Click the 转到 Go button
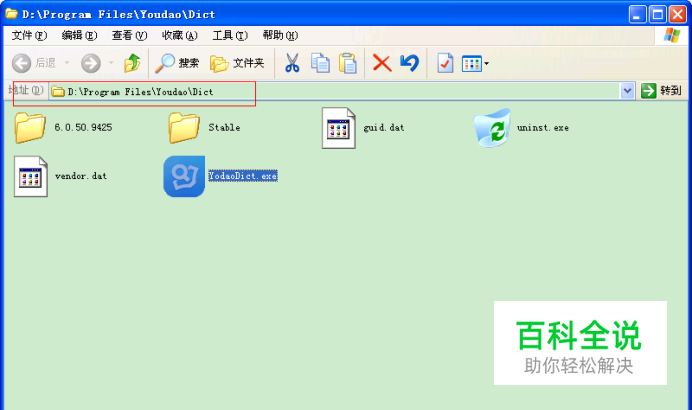 tap(661, 91)
